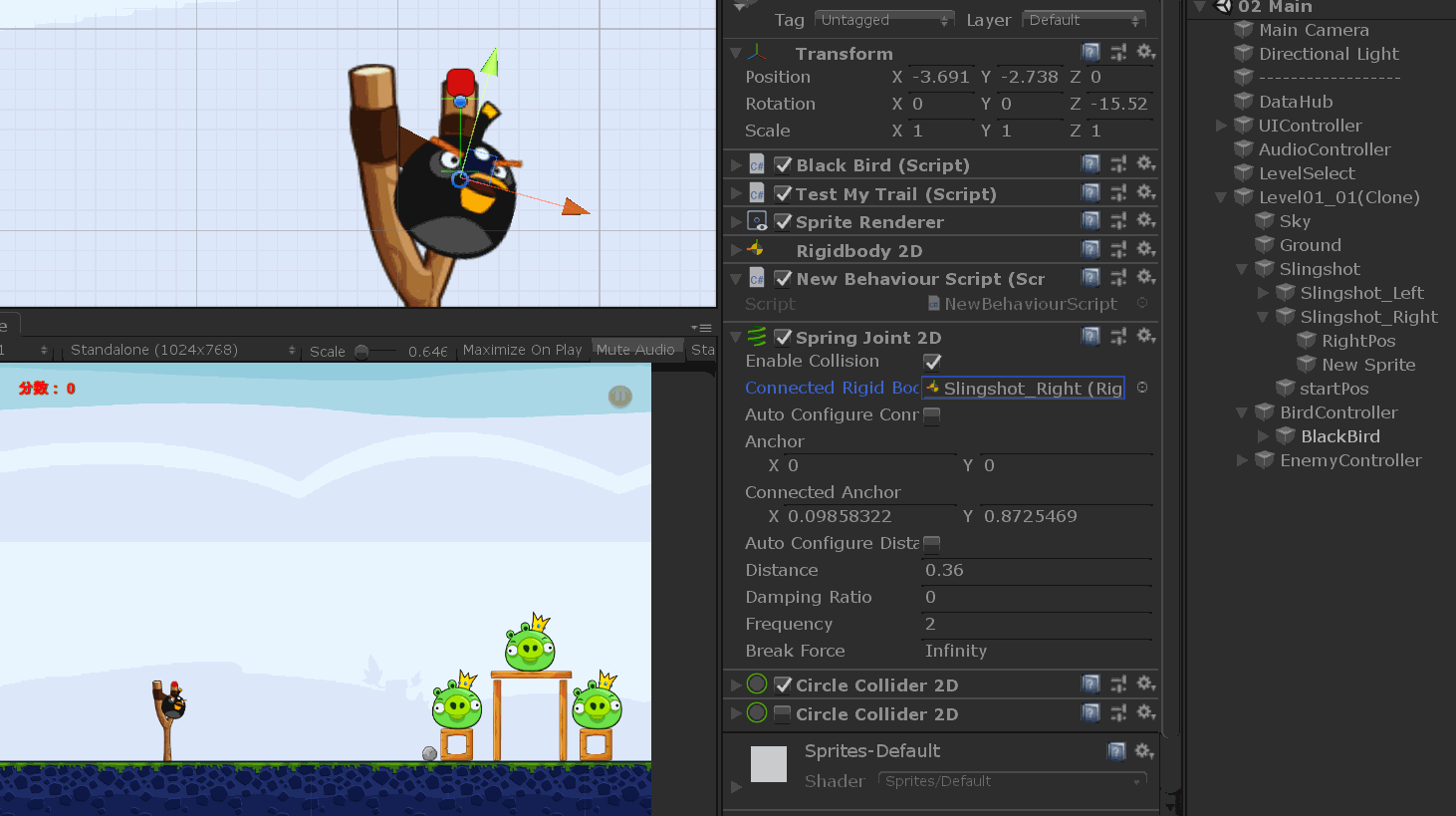Viewport: 1456px width, 816px height.
Task: Open Transform component gear menu
Action: (x=1146, y=52)
